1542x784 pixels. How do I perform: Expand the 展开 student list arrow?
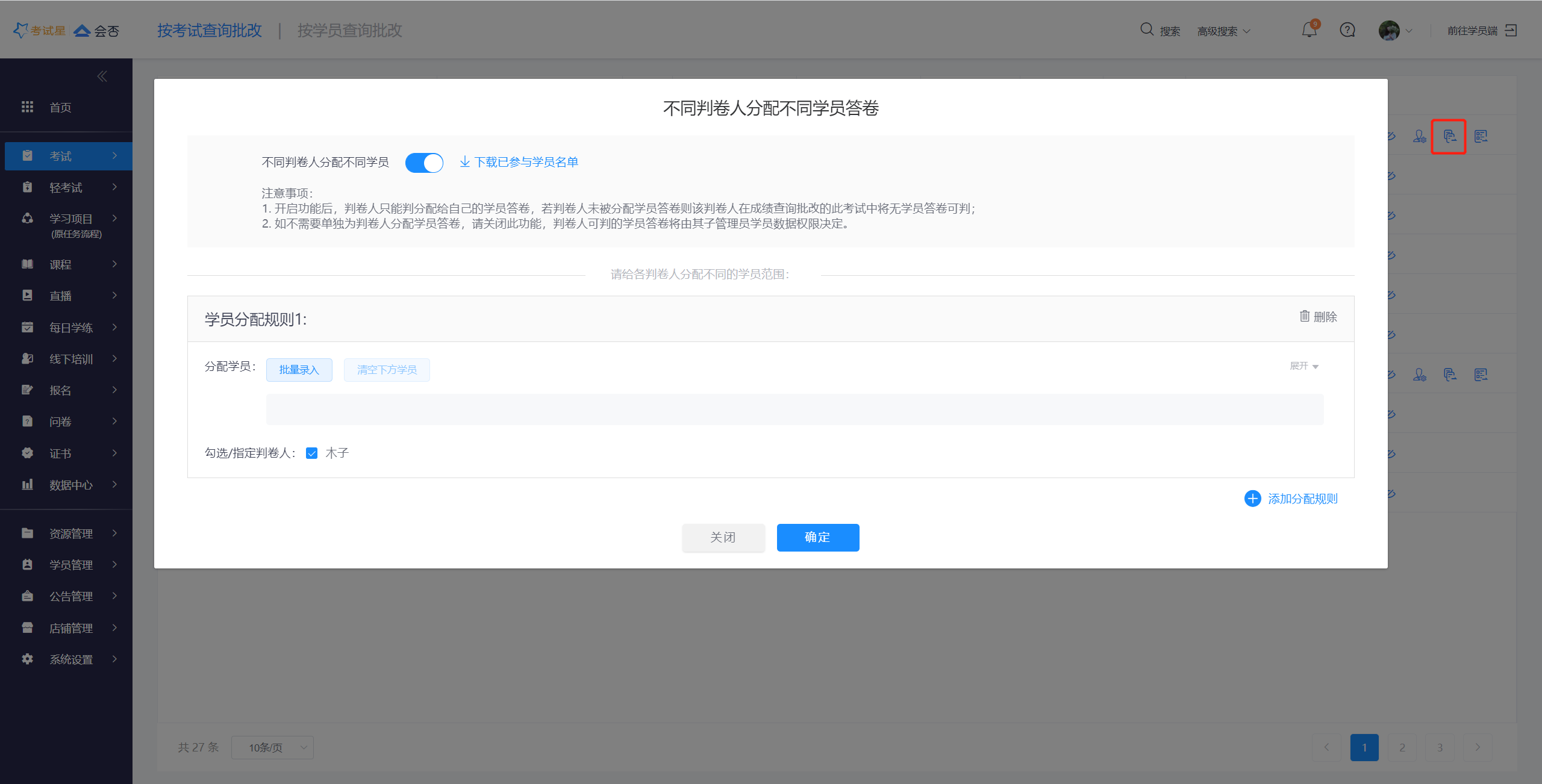pyautogui.click(x=1316, y=367)
